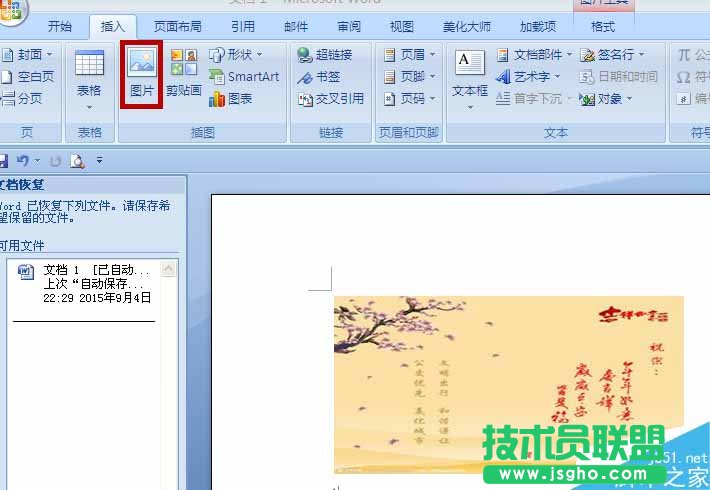
Task: Insert a Blank Page (空白页)
Action: tap(28, 77)
